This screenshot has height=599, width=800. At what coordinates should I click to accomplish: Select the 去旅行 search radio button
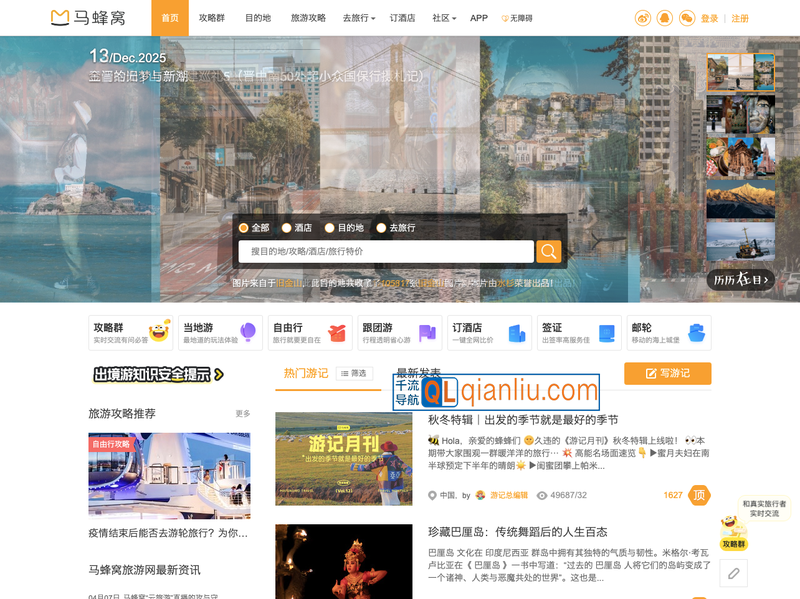(x=395, y=228)
